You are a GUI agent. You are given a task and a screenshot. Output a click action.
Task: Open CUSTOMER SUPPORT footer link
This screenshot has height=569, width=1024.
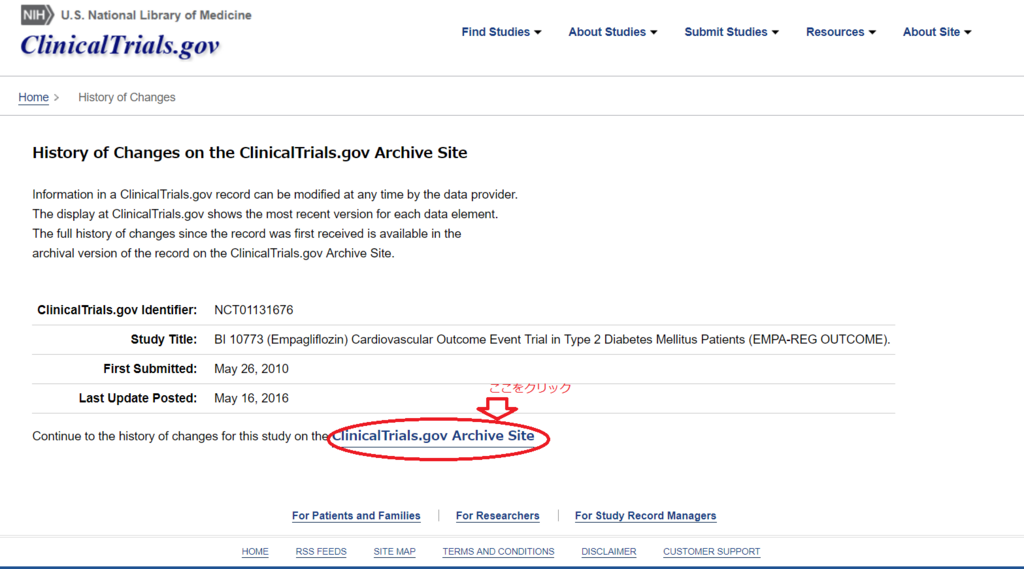pos(711,552)
